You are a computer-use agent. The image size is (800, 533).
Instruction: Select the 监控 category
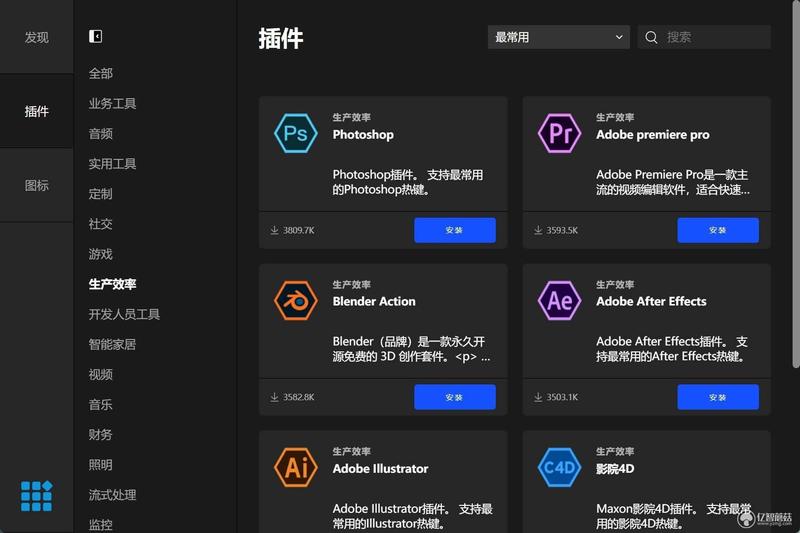coord(101,525)
